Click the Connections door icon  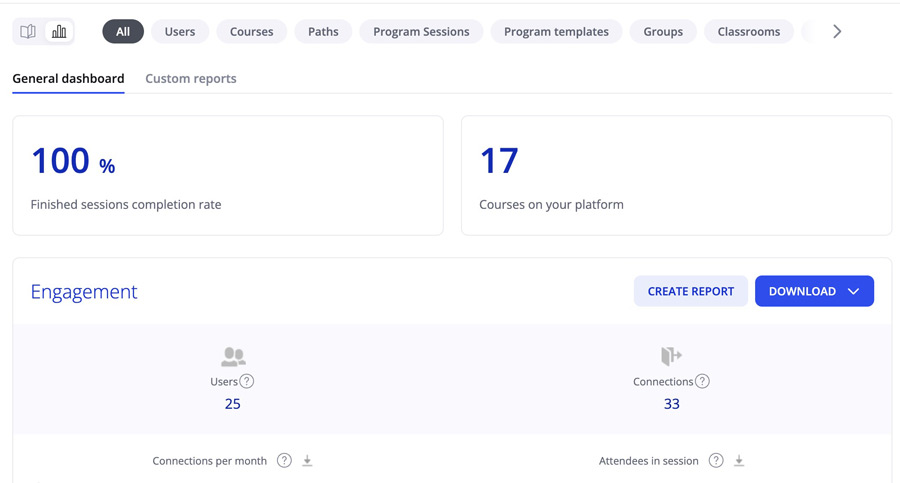[671, 356]
